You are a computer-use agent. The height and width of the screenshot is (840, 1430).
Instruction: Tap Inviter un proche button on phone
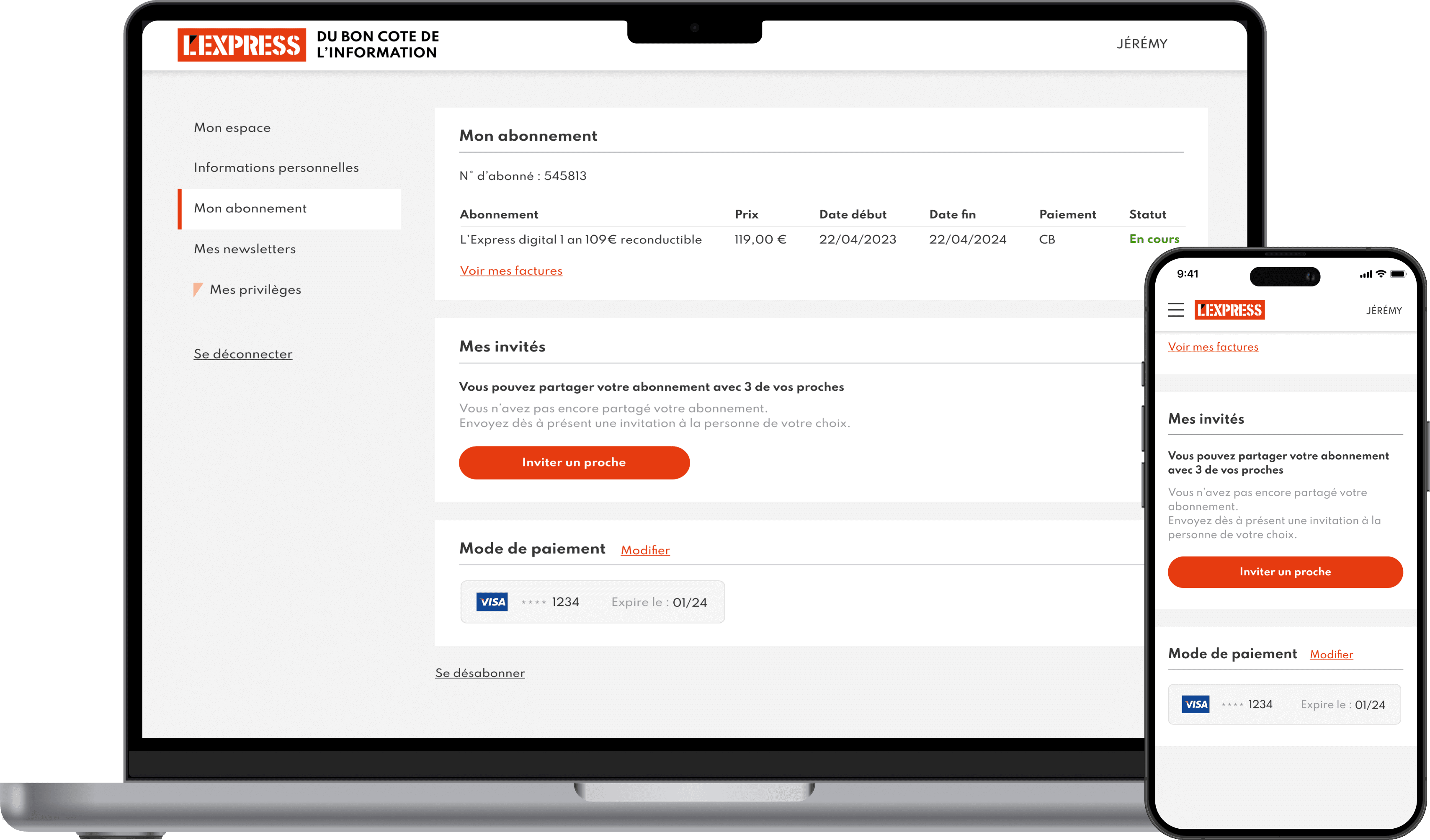(x=1285, y=572)
